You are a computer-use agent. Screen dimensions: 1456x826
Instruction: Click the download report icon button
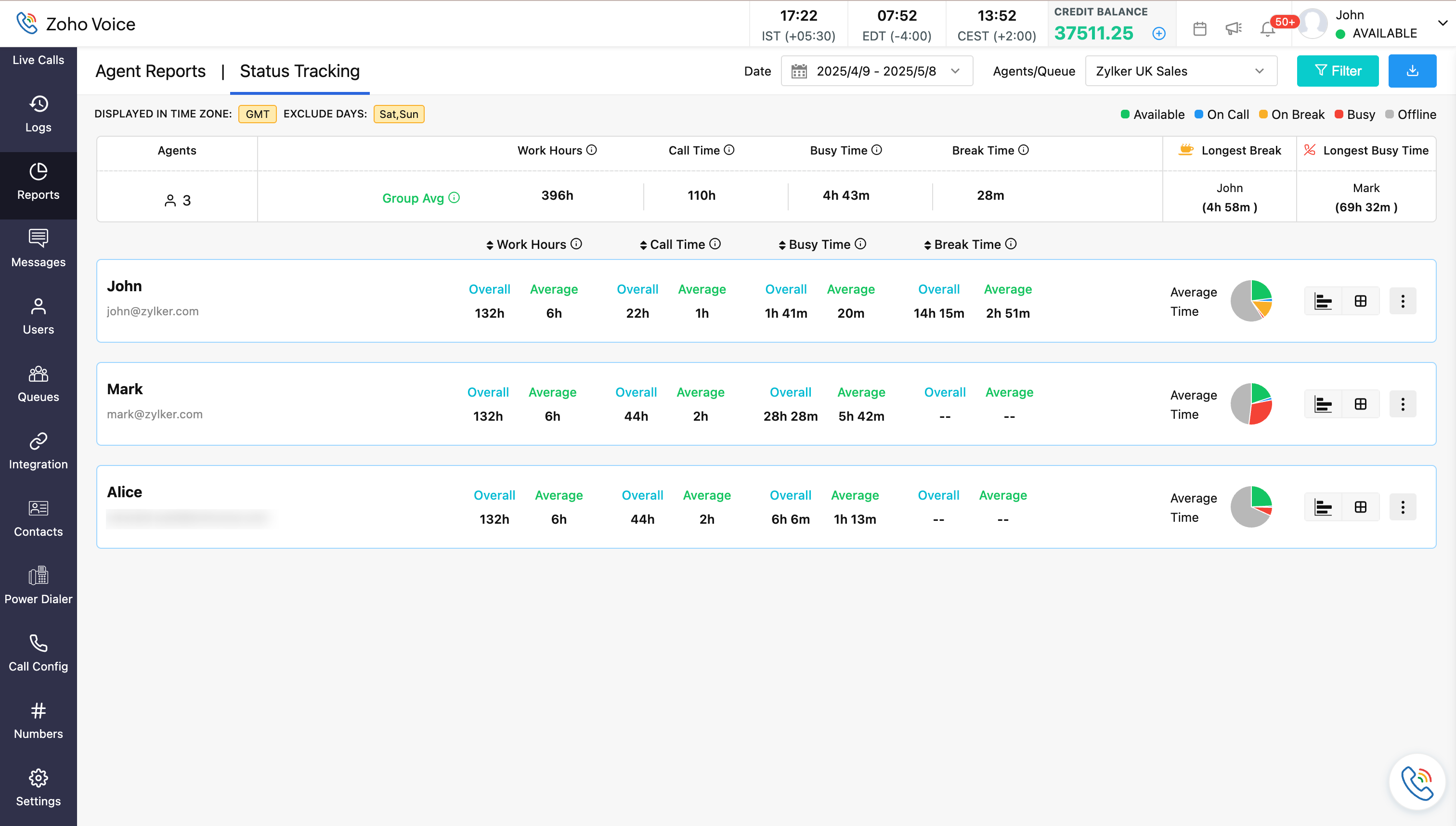[1412, 71]
